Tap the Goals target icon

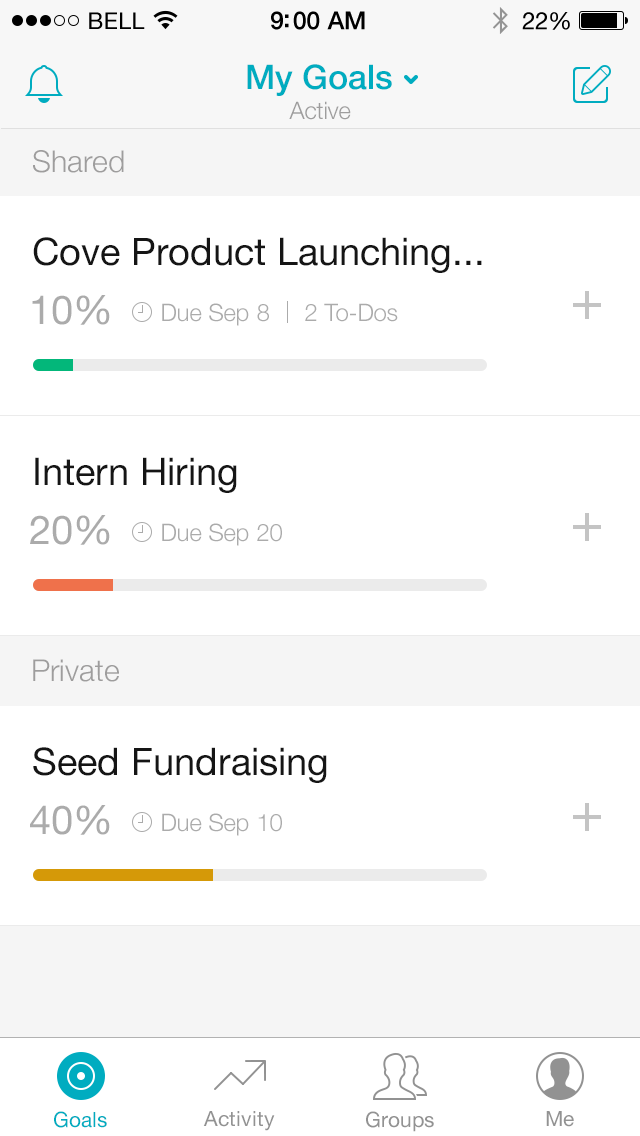[80, 1076]
